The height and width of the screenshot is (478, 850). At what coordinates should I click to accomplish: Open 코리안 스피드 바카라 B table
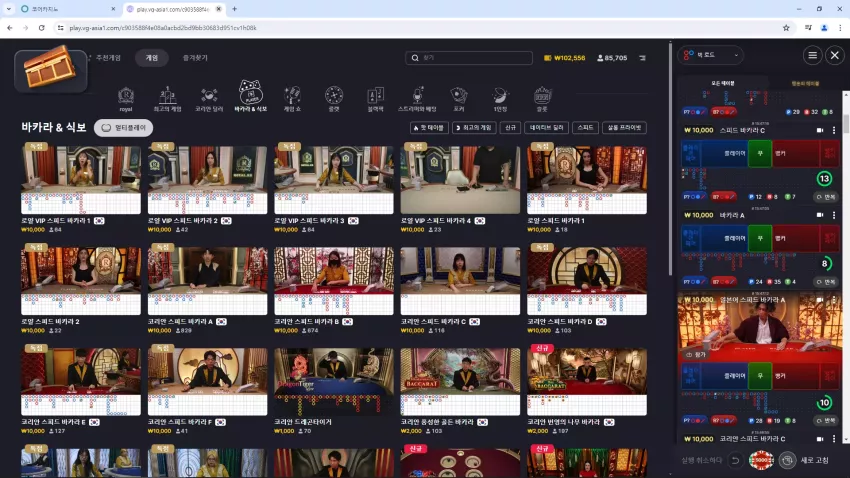(x=334, y=281)
